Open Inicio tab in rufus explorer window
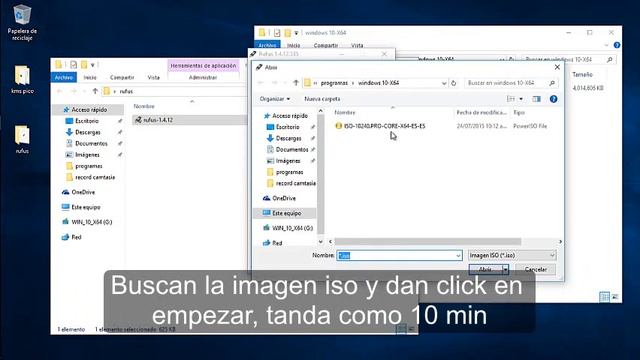Viewport: 640px width, 360px height. tap(90, 77)
